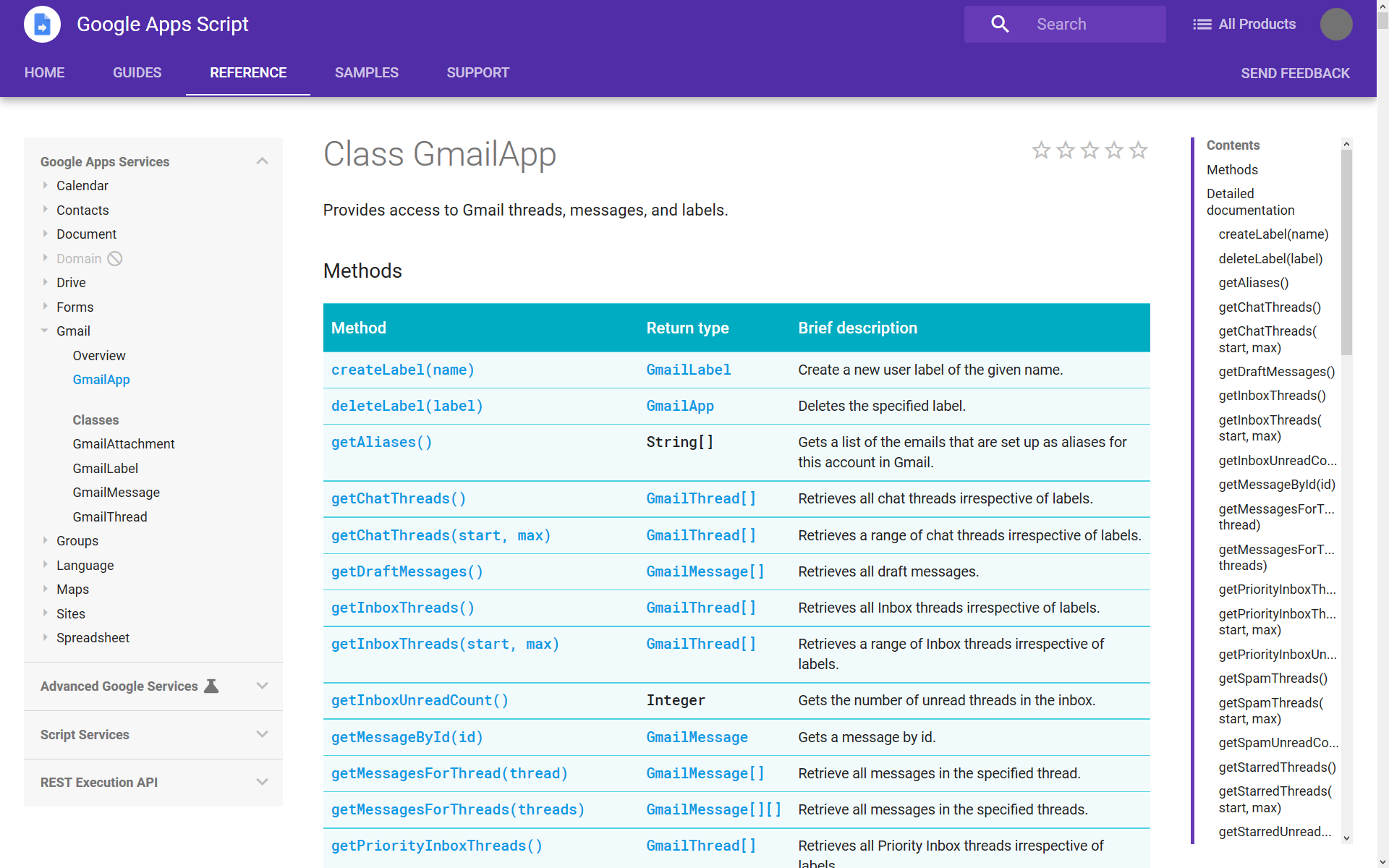Rate the page one star
This screenshot has width=1389, height=868.
1041,150
